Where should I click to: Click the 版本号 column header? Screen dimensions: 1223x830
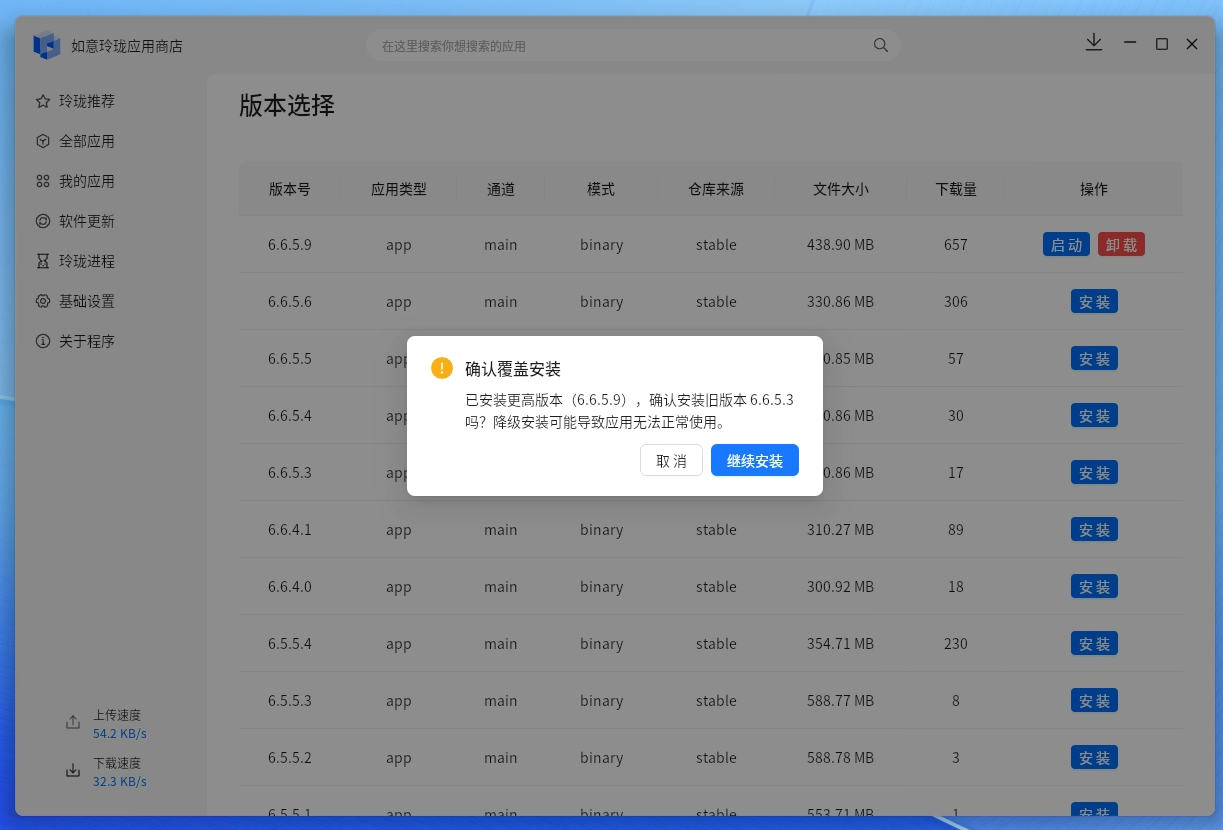click(290, 189)
